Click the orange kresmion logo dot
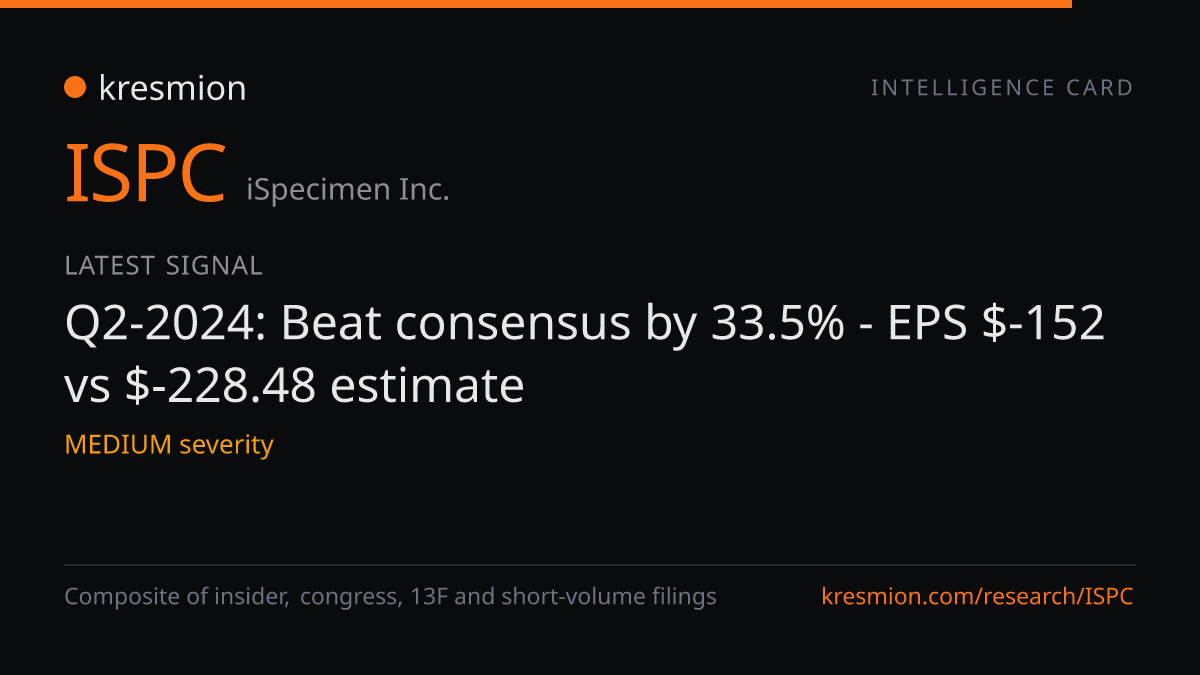Screen dimensions: 1200x675 [75, 88]
